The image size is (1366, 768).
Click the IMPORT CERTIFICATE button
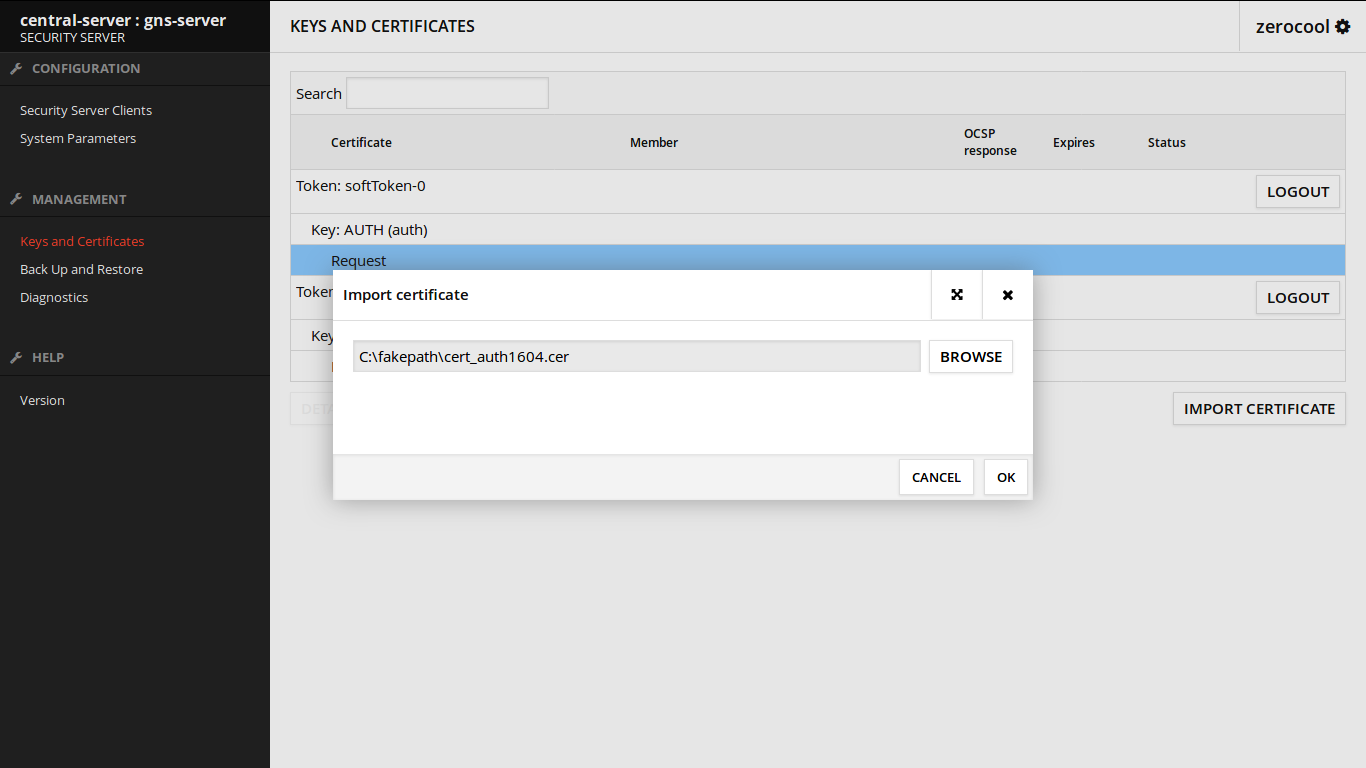click(1259, 409)
